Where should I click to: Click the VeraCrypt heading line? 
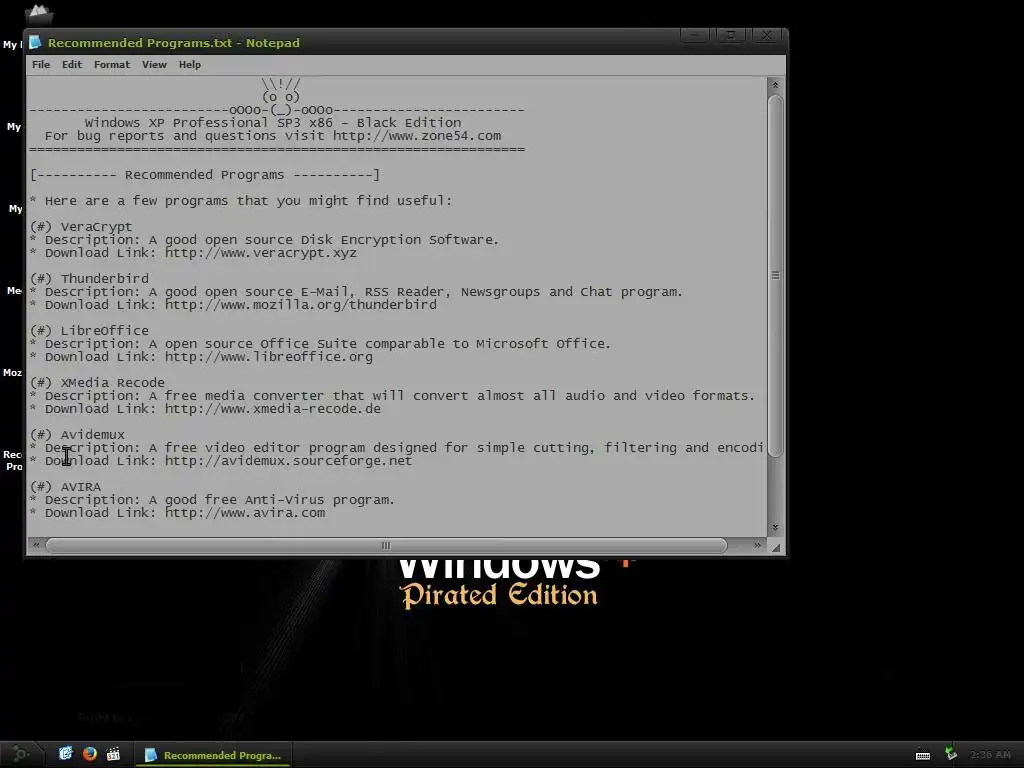click(x=81, y=227)
